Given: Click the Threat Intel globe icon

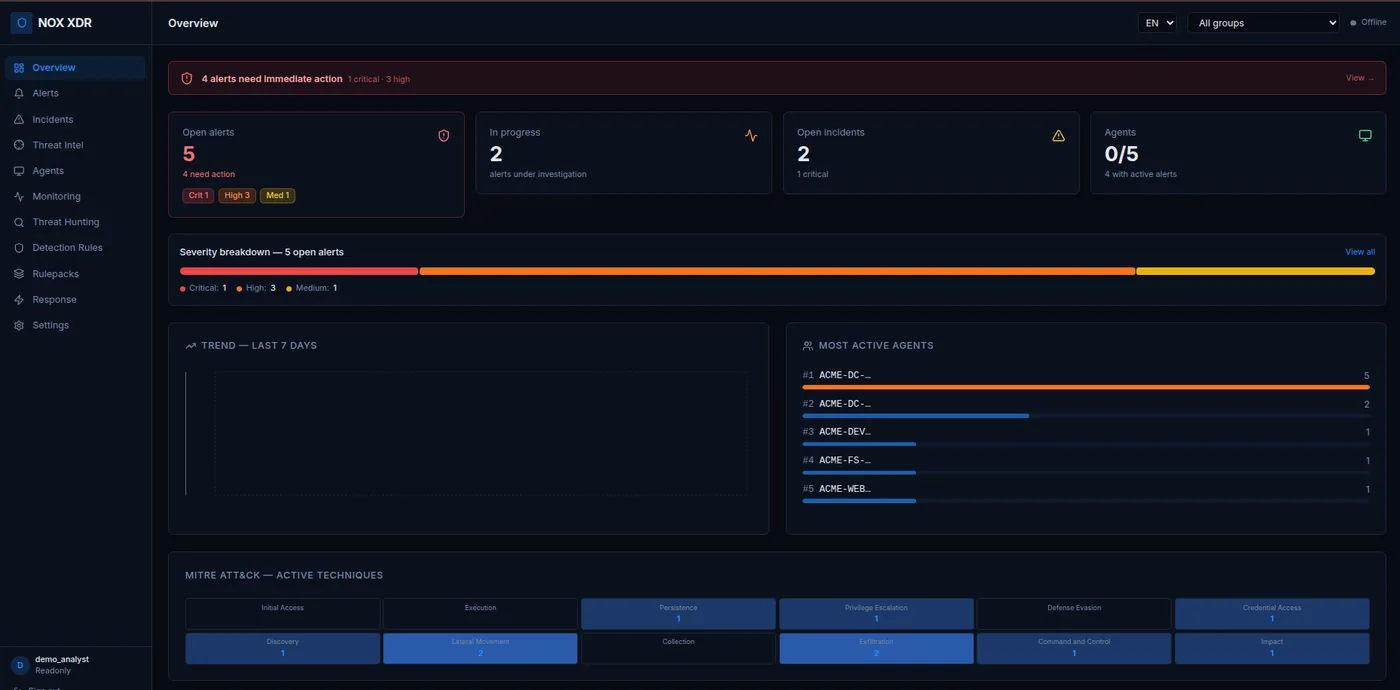Looking at the screenshot, I should click(x=19, y=145).
